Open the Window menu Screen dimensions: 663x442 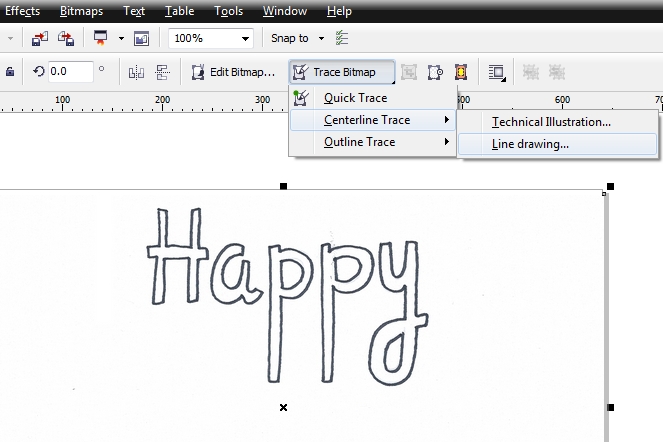285,11
